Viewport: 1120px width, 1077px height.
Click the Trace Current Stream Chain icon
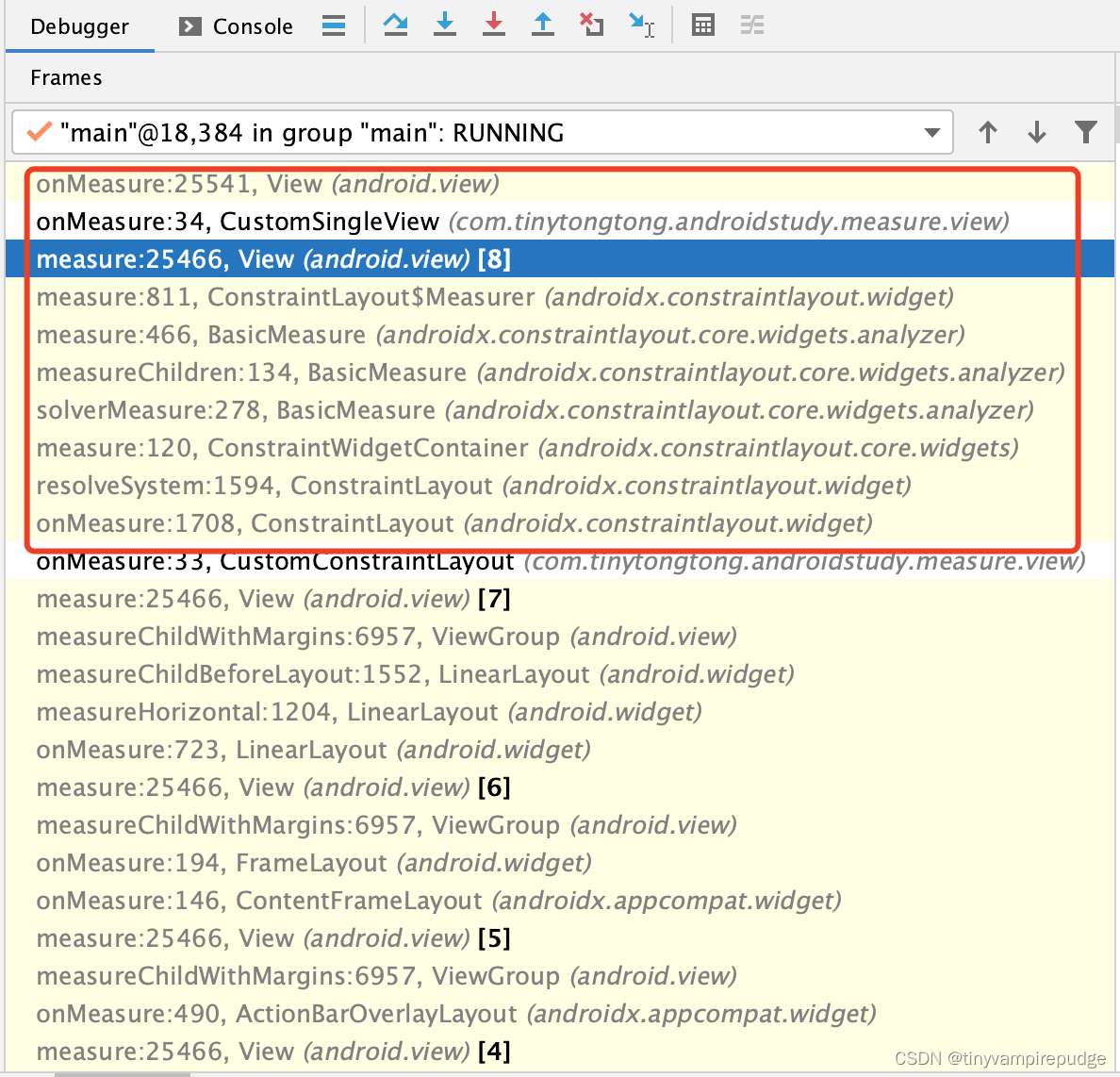[x=752, y=25]
